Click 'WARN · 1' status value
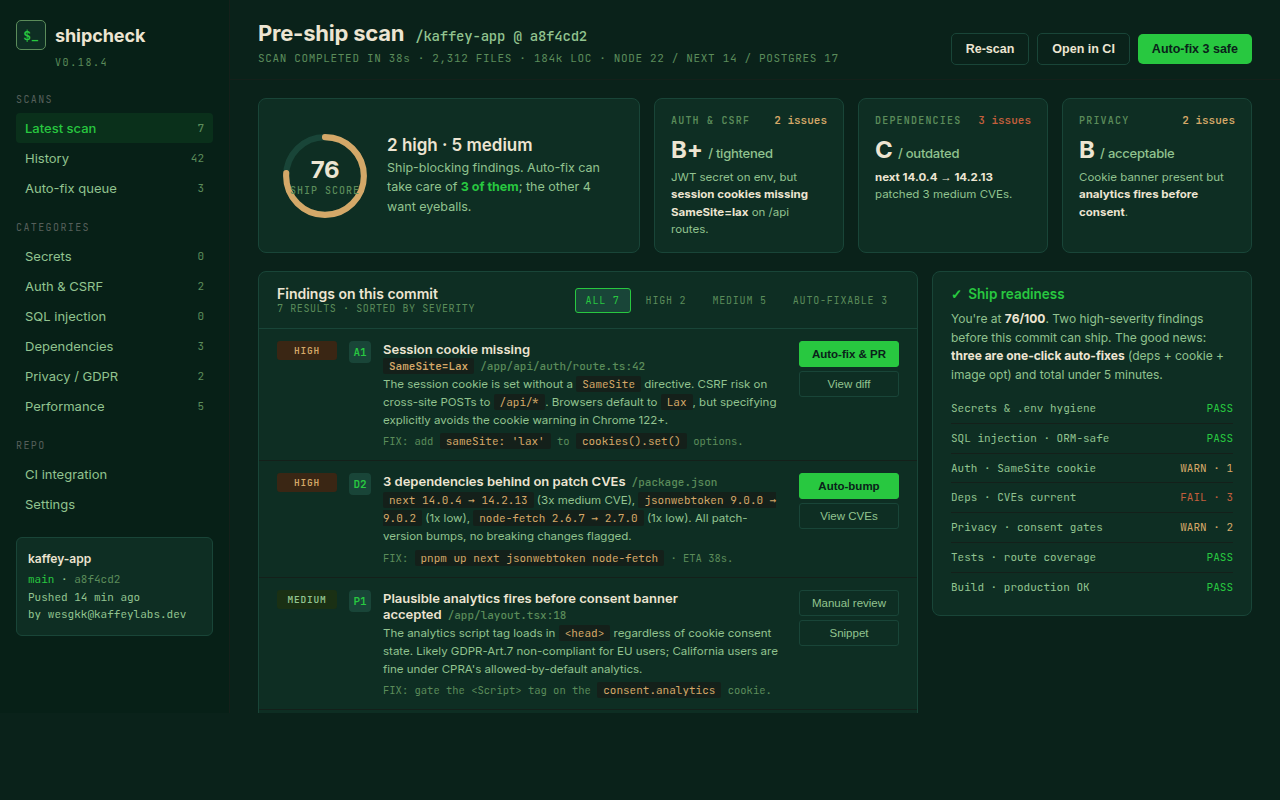The image size is (1280, 800). coord(1207,468)
